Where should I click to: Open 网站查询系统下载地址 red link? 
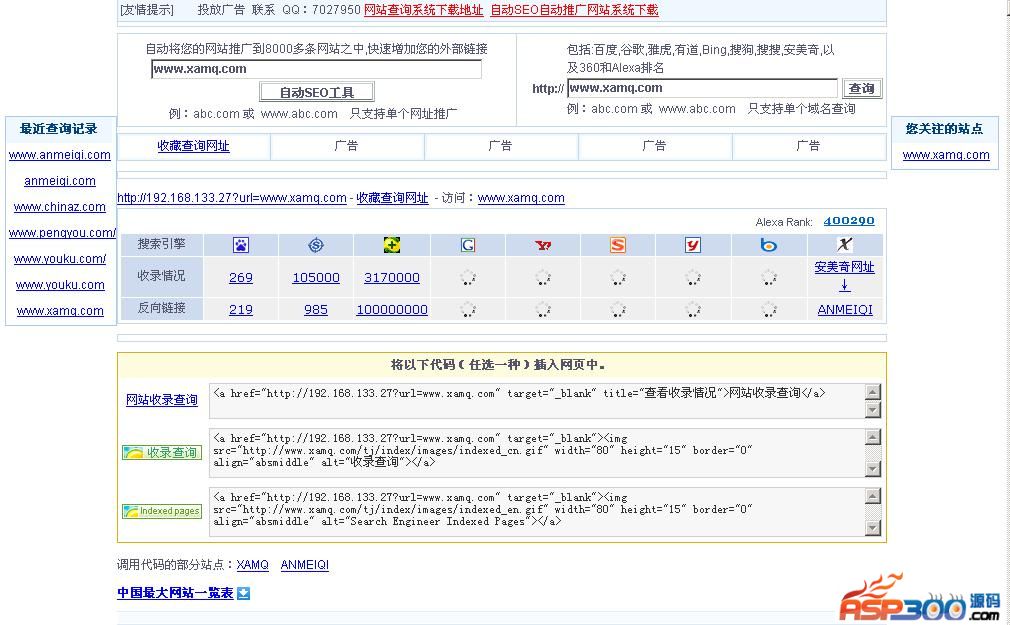(423, 10)
